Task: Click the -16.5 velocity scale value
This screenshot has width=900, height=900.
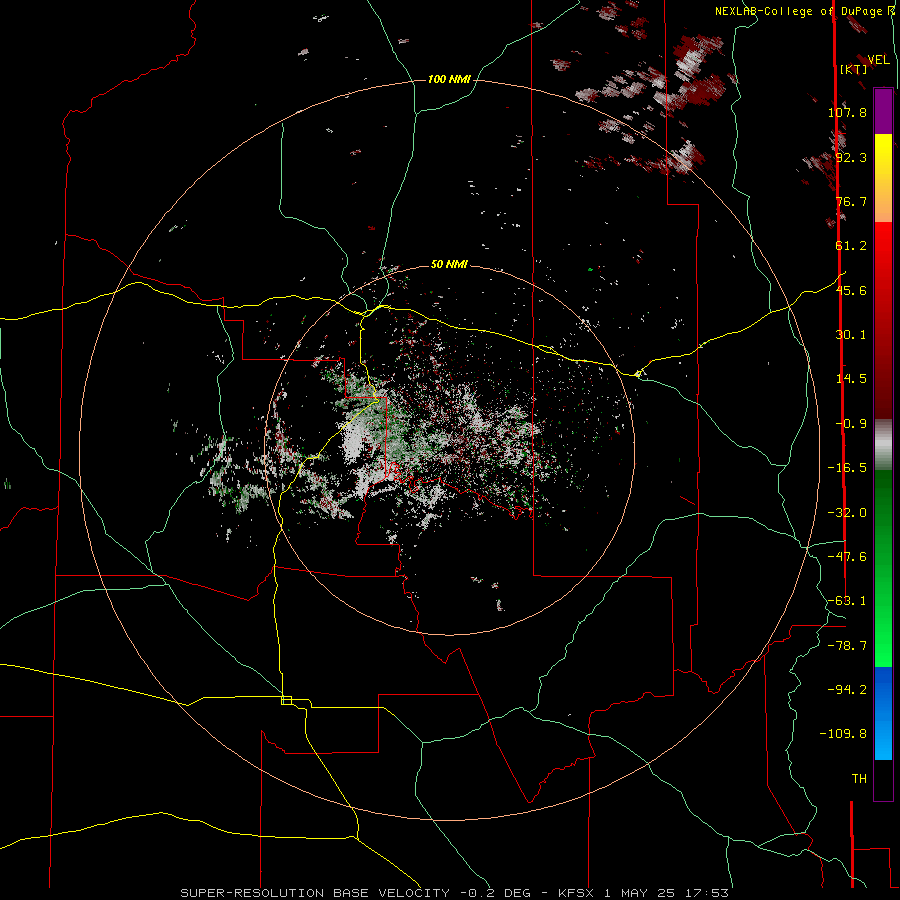Action: (847, 468)
